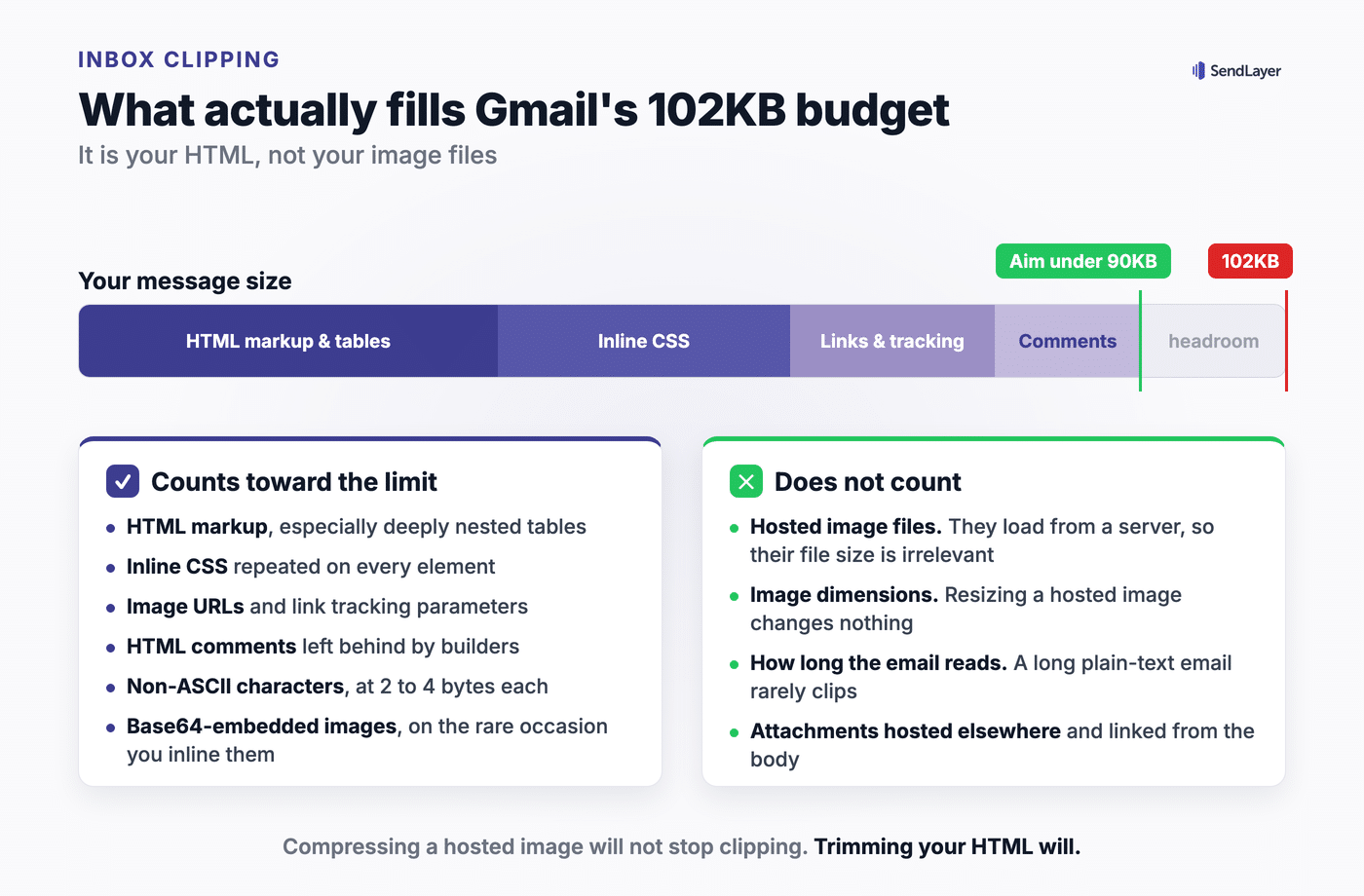1364x896 pixels.
Task: Click the green Aim under 90KB badge
Action: [x=1083, y=261]
